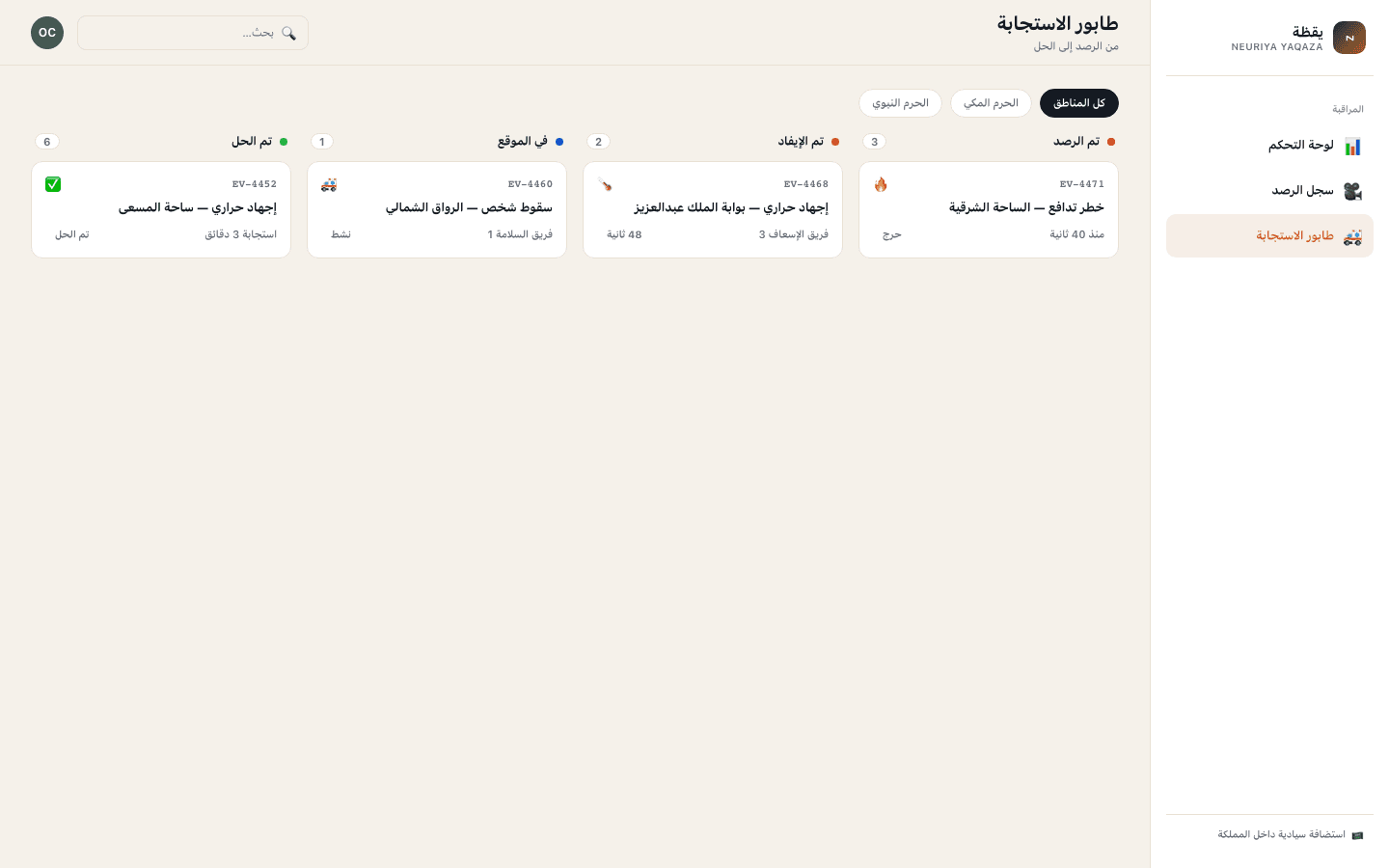Click the استجابة 3 دقائق text
The height and width of the screenshot is (868, 1389).
(x=241, y=234)
